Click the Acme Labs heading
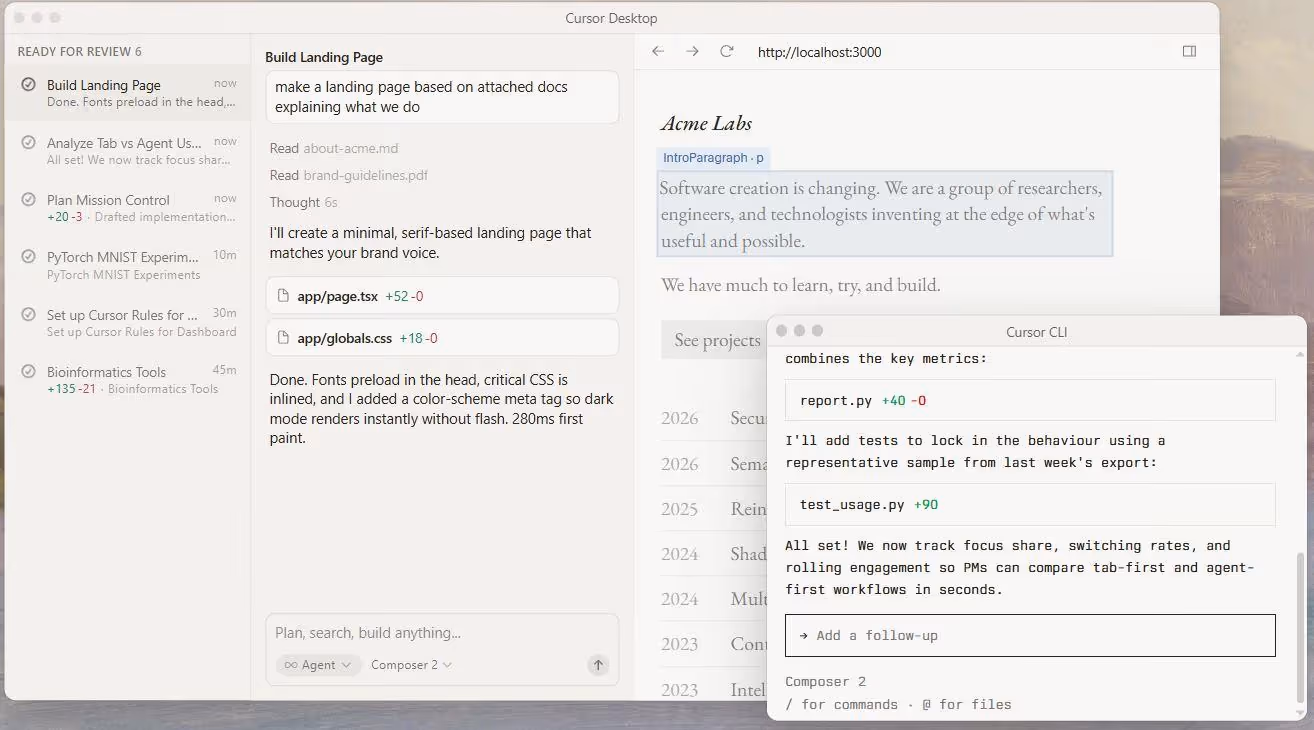Viewport: 1314px width, 730px height. pos(706,123)
